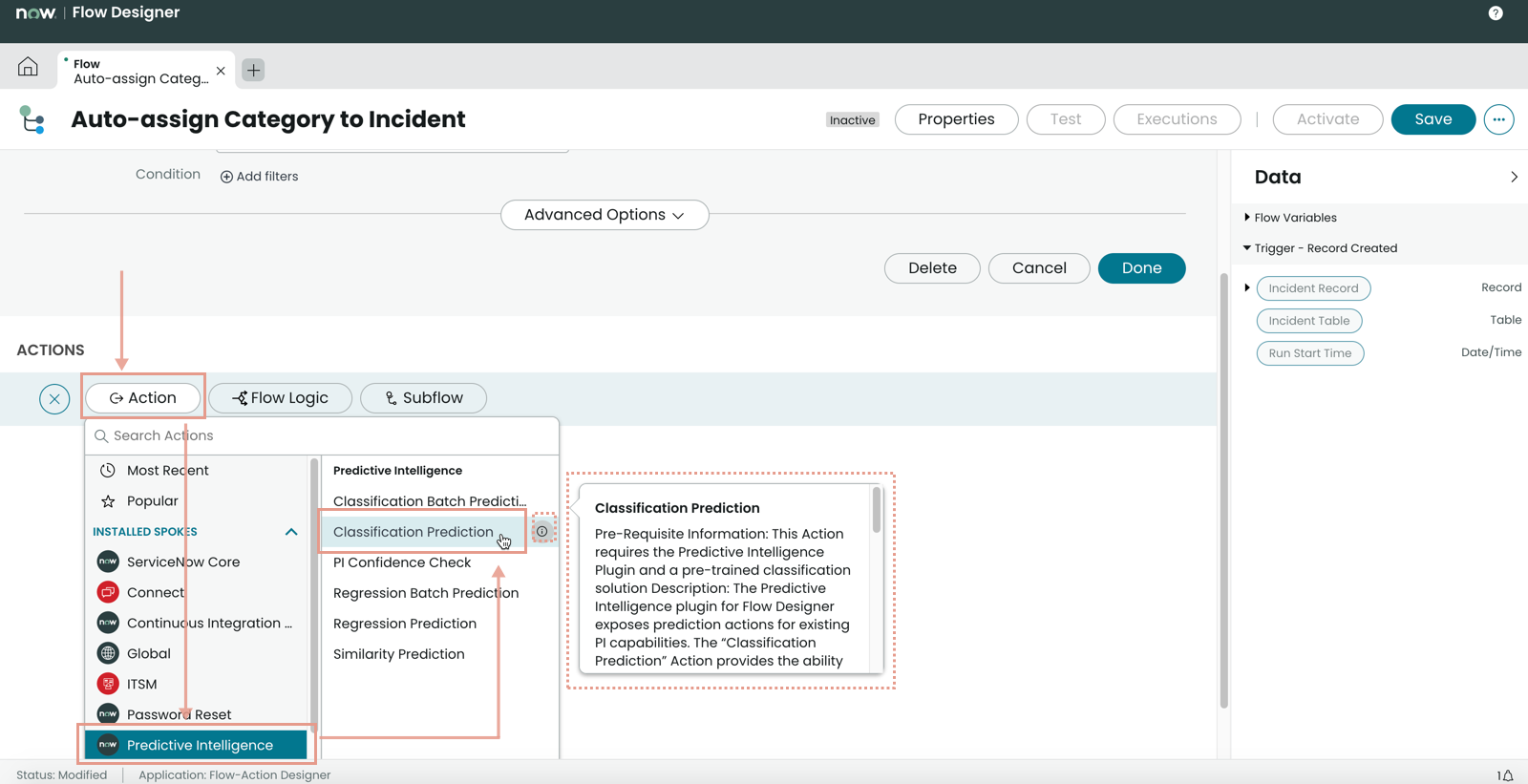This screenshot has height=784, width=1528.
Task: Choose Regression Batch Prediction action
Action: [426, 593]
